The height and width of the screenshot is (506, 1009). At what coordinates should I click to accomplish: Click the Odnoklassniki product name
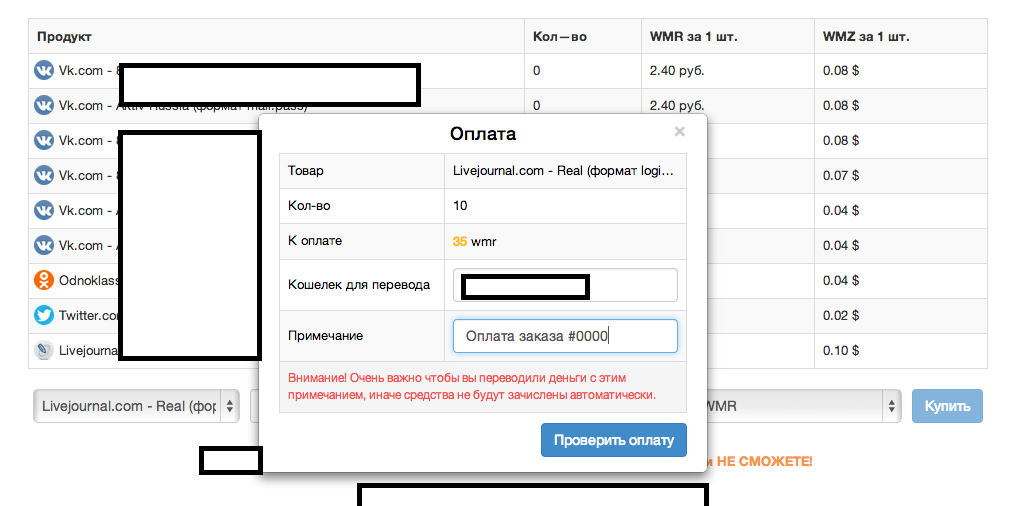coord(89,280)
